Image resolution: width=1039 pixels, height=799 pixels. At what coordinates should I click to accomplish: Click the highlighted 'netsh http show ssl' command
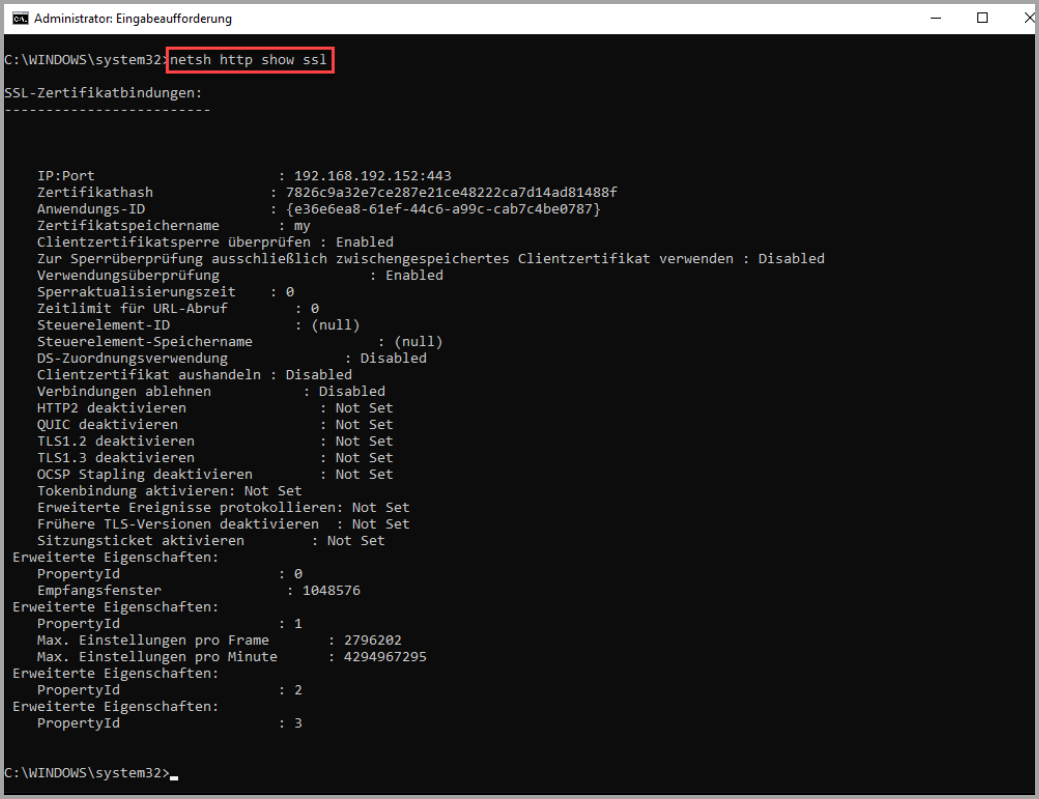(248, 60)
